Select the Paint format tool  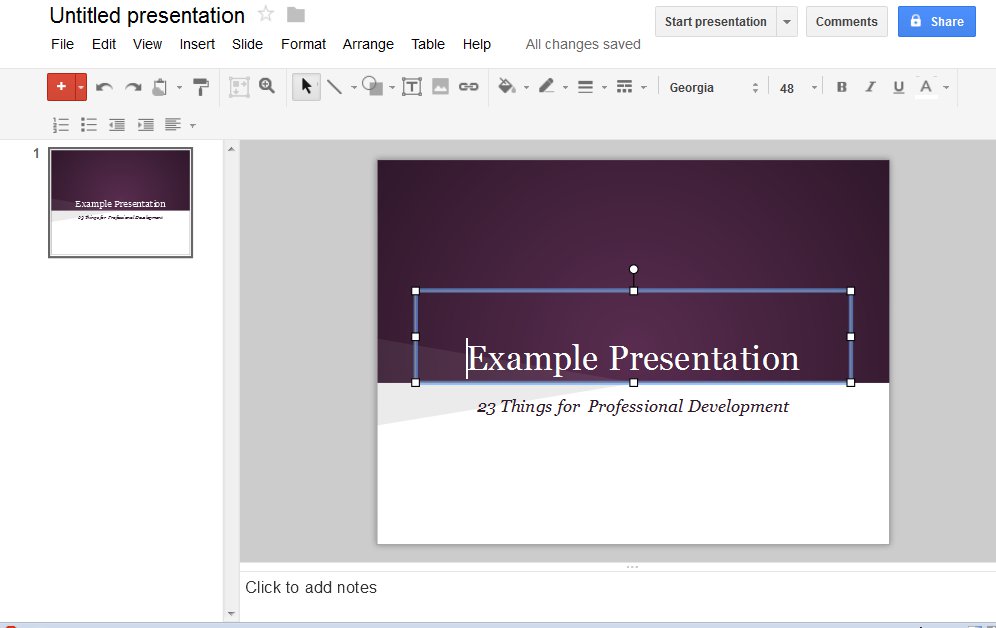tap(200, 87)
